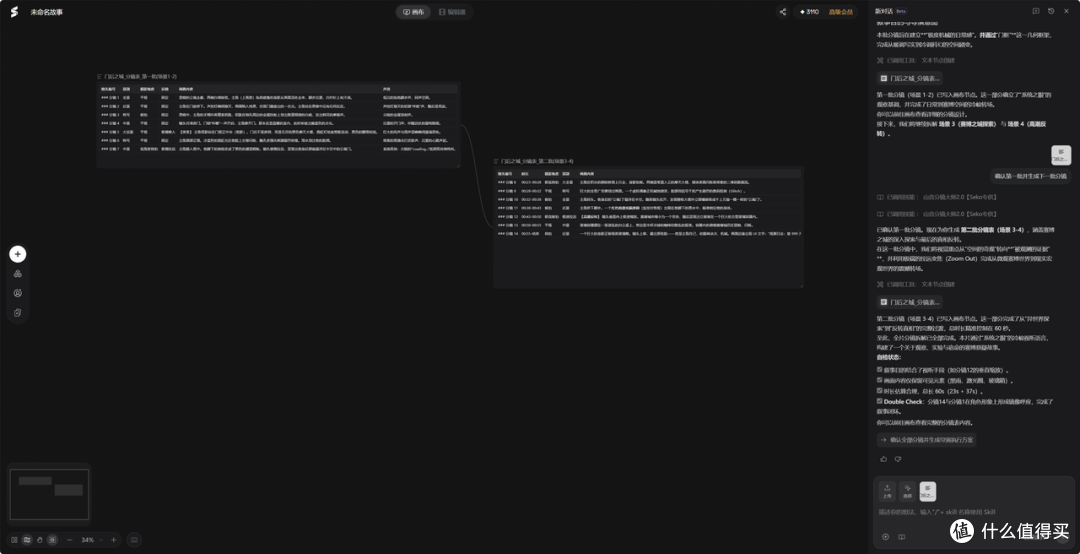The width and height of the screenshot is (1080, 554).
Task: Click the Beta badge next to 新对话
Action: (902, 11)
